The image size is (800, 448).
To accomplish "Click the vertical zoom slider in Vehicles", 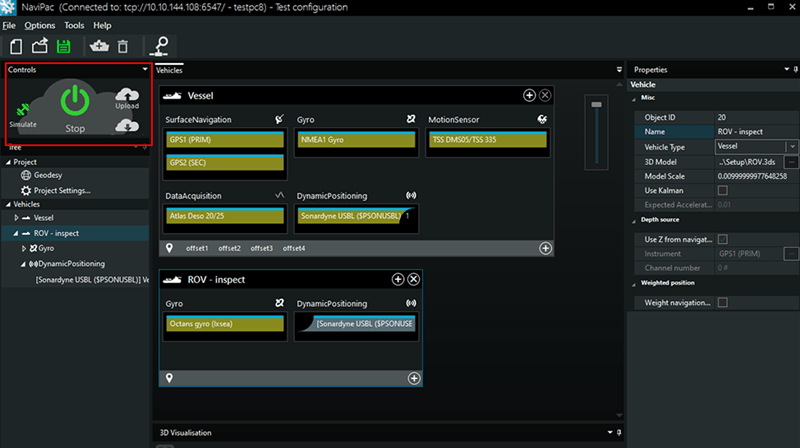I will [596, 132].
